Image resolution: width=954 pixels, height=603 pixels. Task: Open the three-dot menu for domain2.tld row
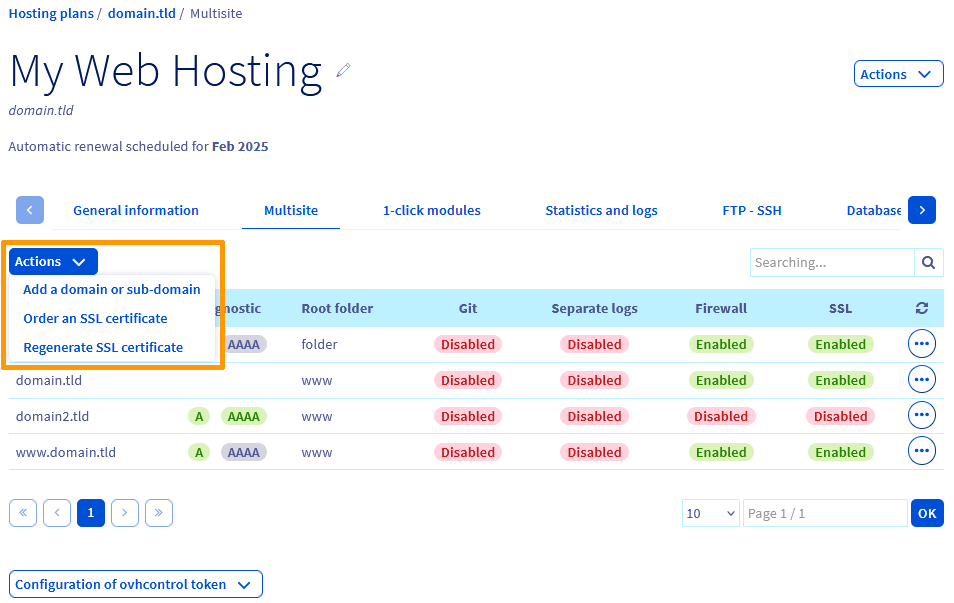921,416
